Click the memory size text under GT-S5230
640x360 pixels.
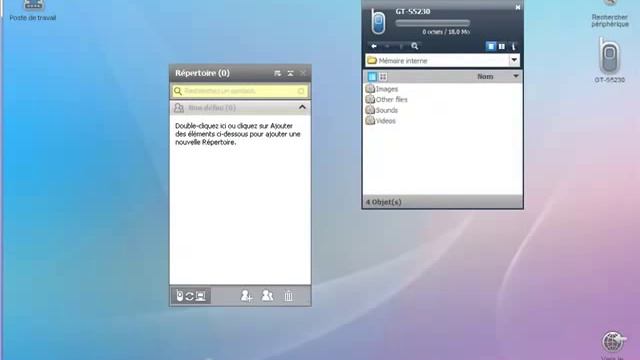click(446, 32)
